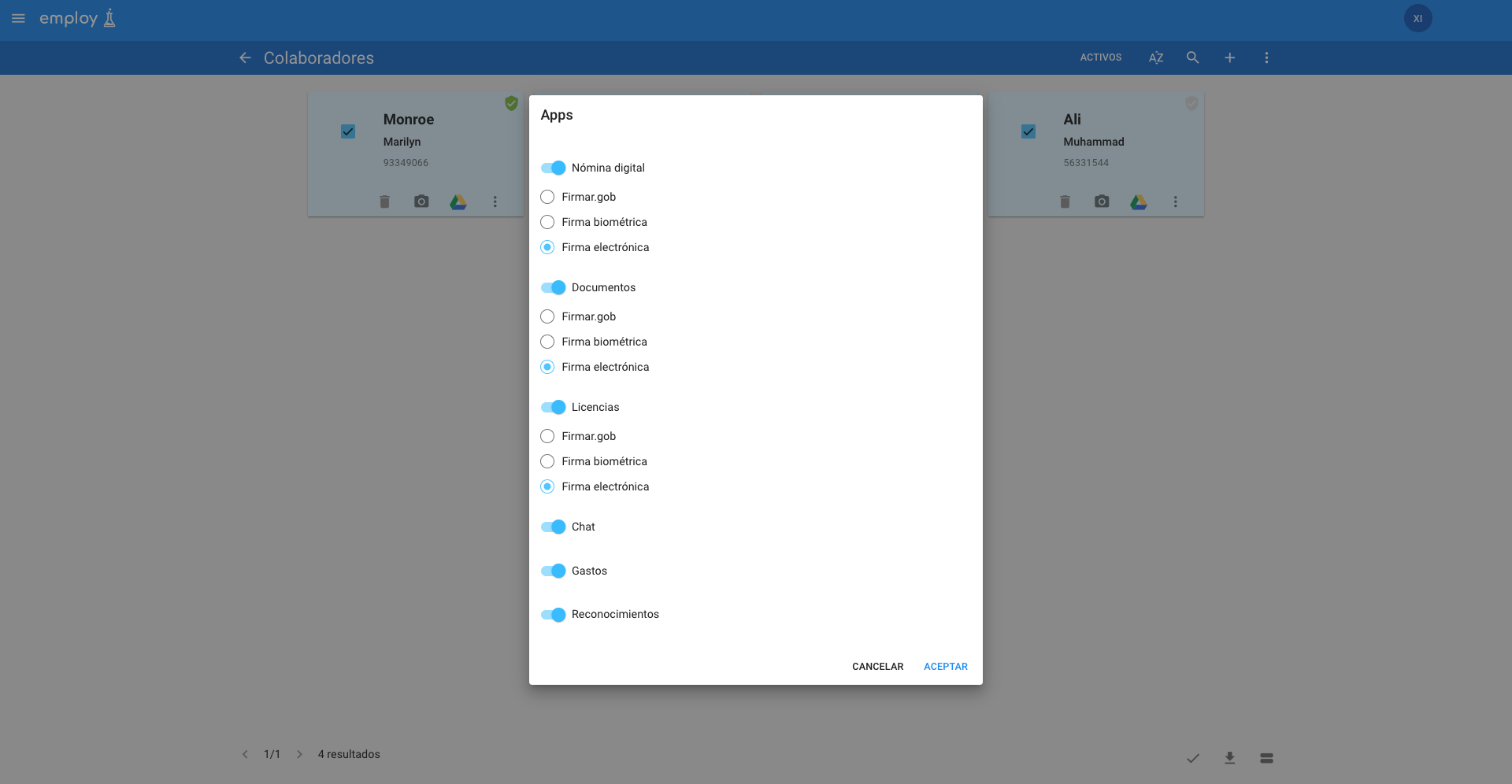Delete Monroe with the trash icon
The width and height of the screenshot is (1512, 784).
click(384, 202)
